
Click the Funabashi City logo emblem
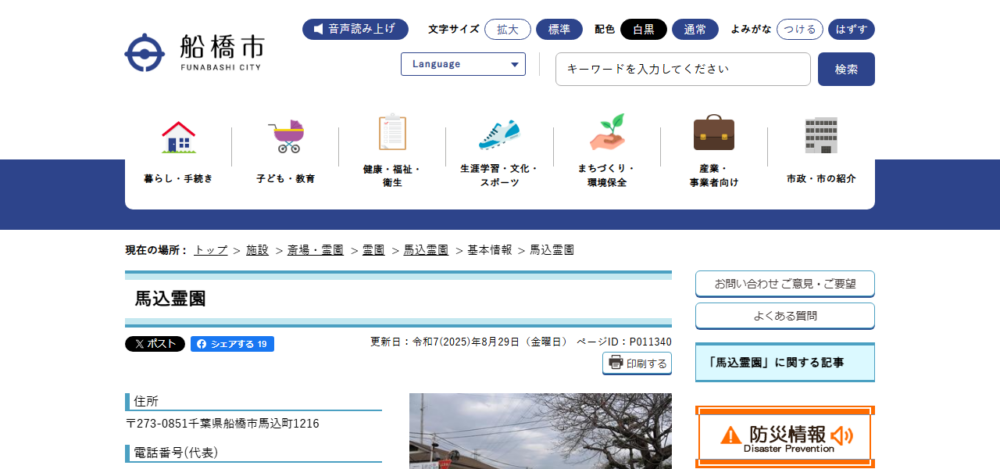pyautogui.click(x=145, y=52)
